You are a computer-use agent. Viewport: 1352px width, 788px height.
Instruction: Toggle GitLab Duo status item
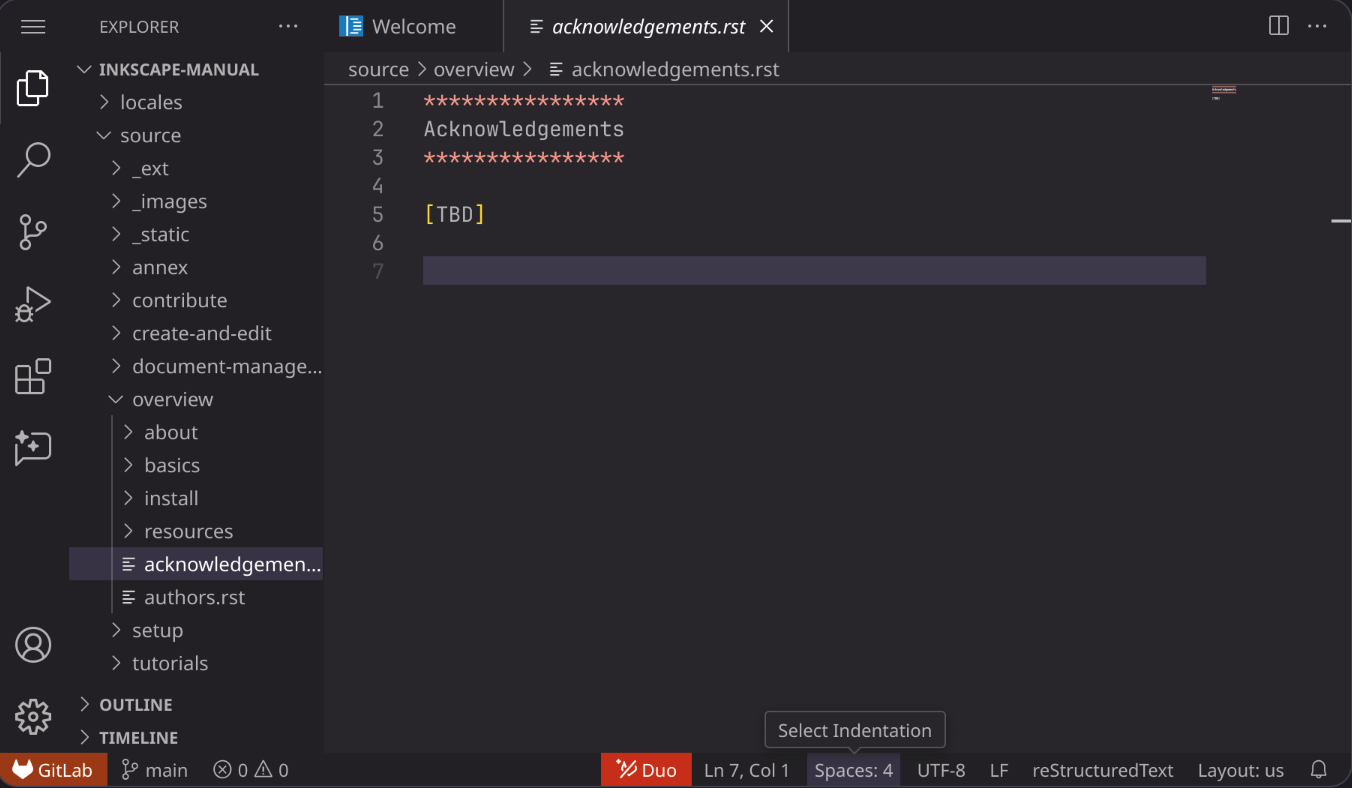646,770
